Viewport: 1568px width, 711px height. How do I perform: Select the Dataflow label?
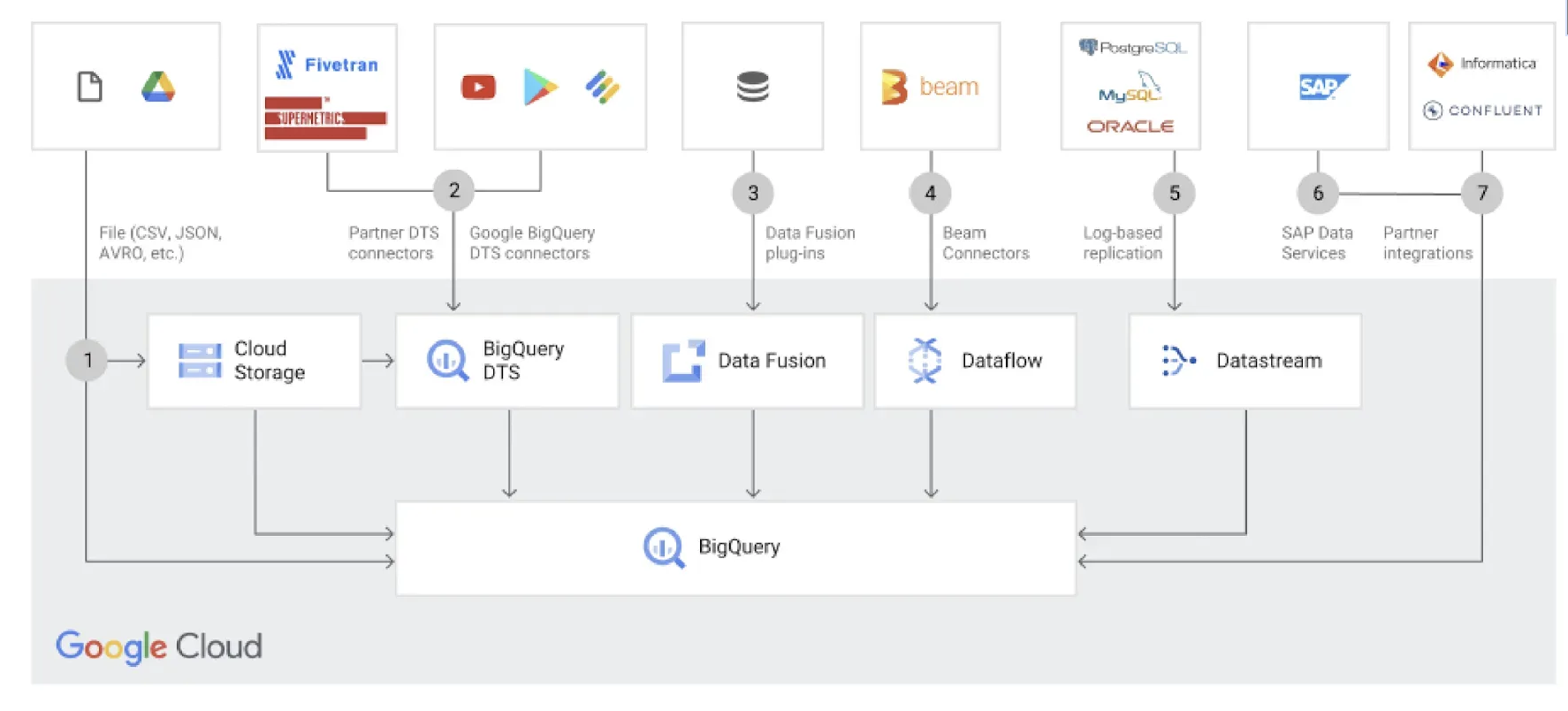(x=1001, y=361)
